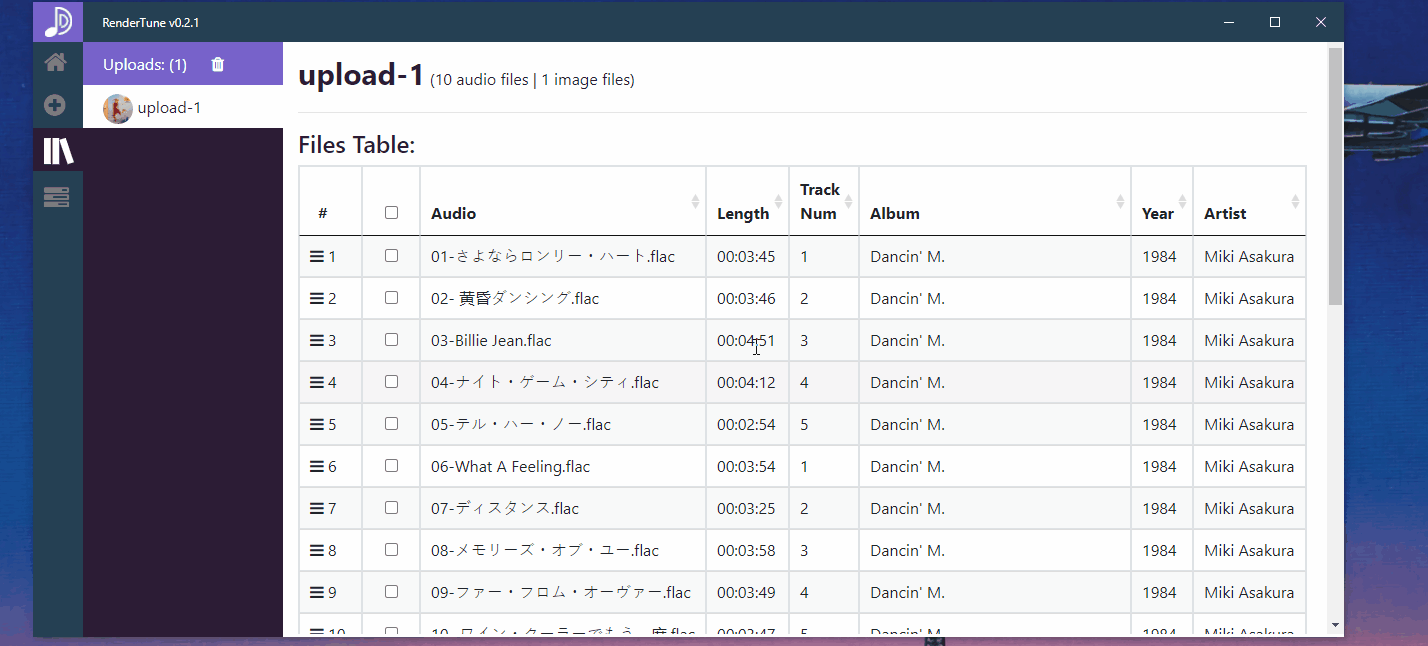Toggle the select-all checkbox in table header
Image resolution: width=1428 pixels, height=646 pixels.
coord(391,212)
